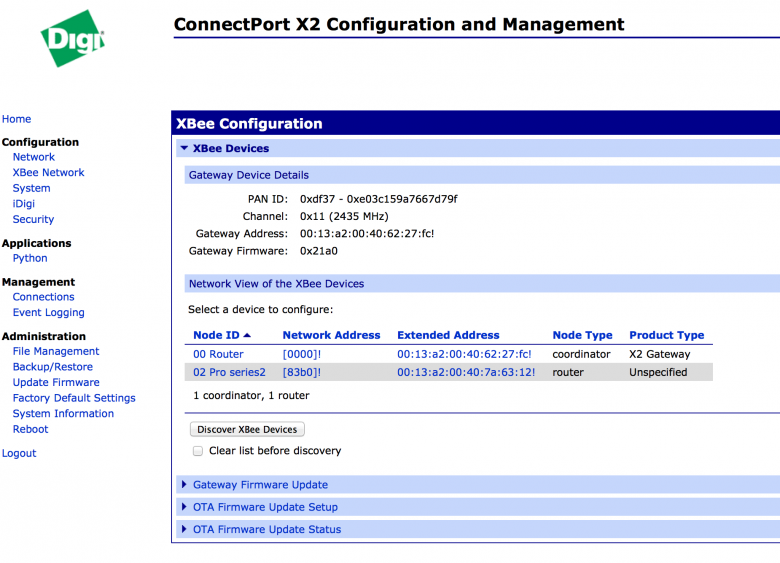Click network address [83b0]!

click(x=302, y=373)
